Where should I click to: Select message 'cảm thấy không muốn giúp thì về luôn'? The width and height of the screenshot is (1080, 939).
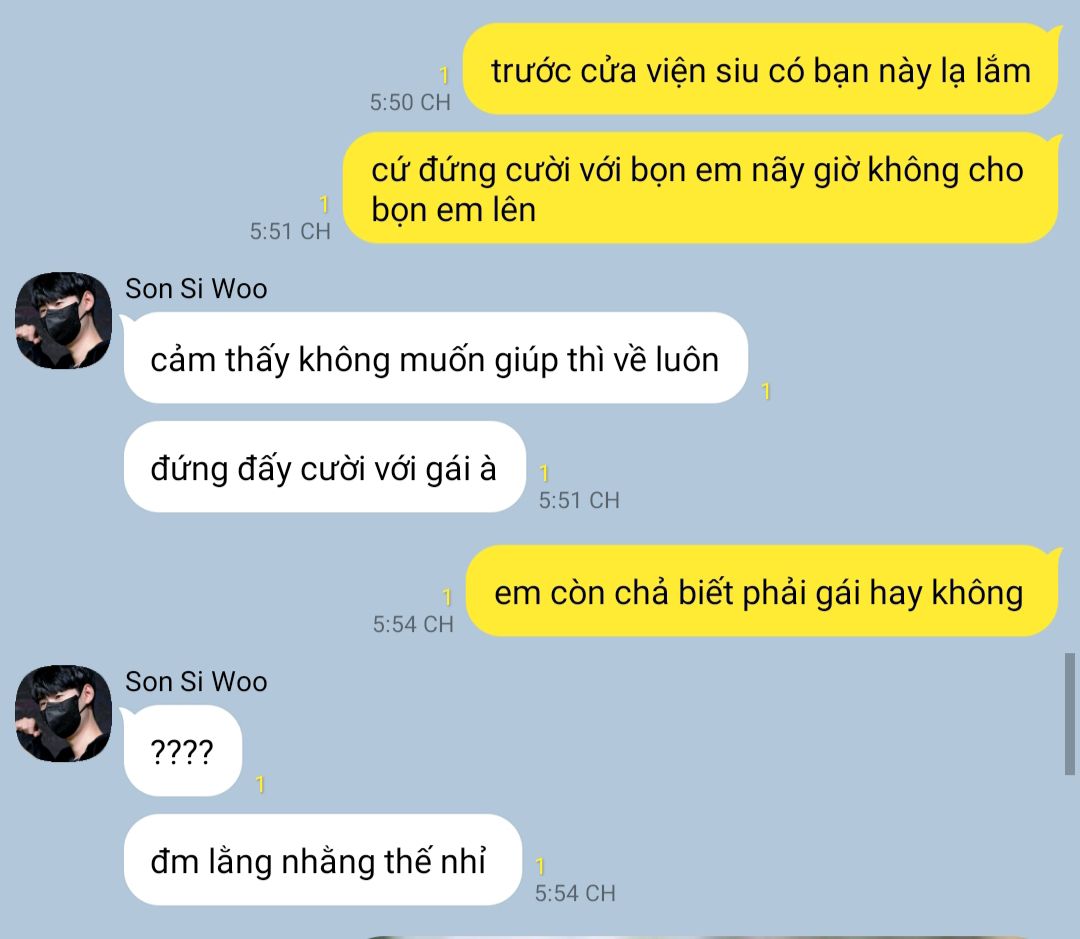click(435, 358)
